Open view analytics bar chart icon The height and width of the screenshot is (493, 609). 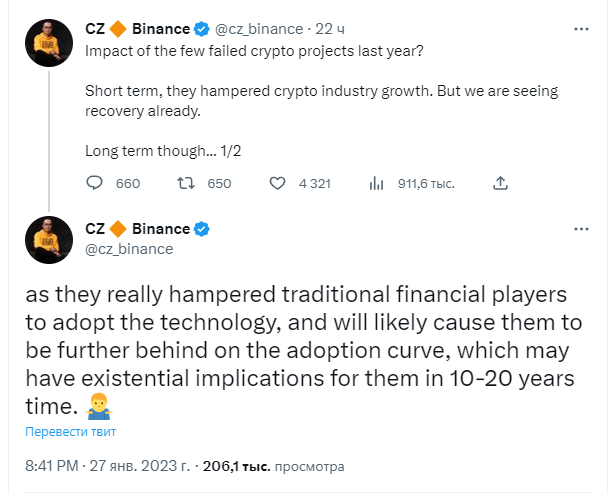(378, 184)
